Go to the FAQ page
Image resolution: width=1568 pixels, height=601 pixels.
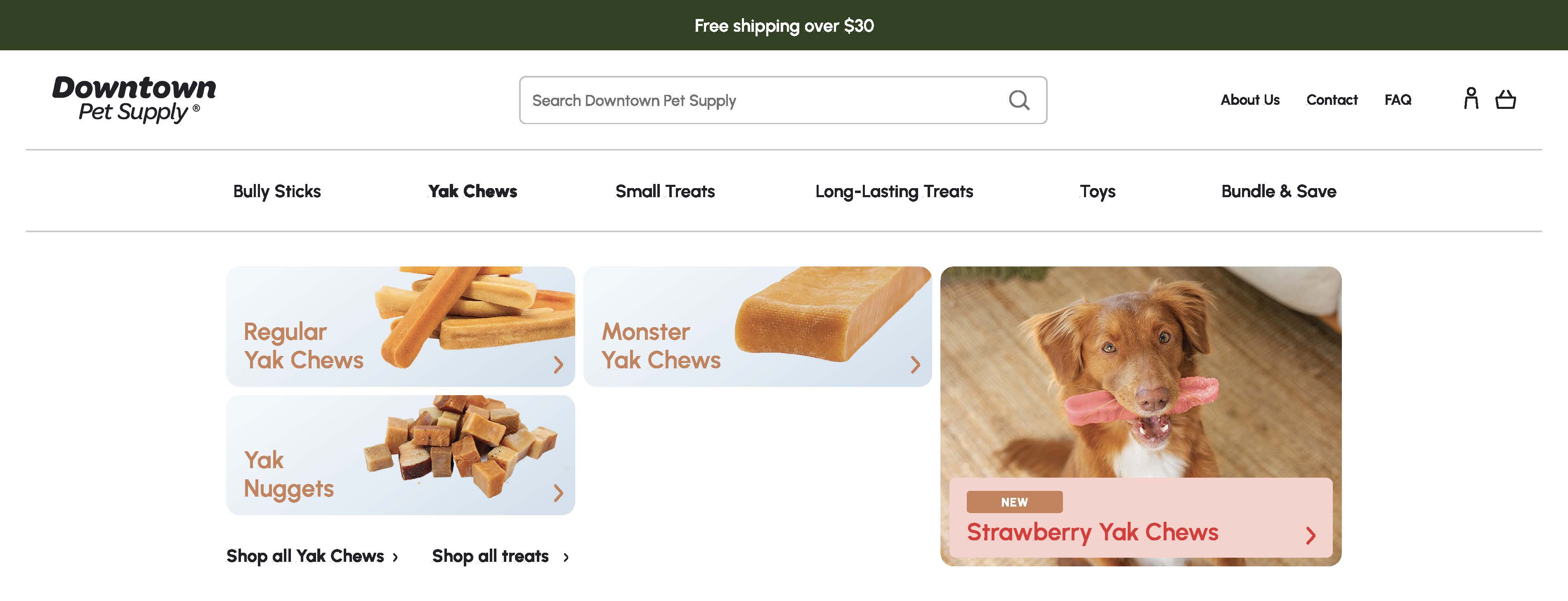pos(1398,100)
